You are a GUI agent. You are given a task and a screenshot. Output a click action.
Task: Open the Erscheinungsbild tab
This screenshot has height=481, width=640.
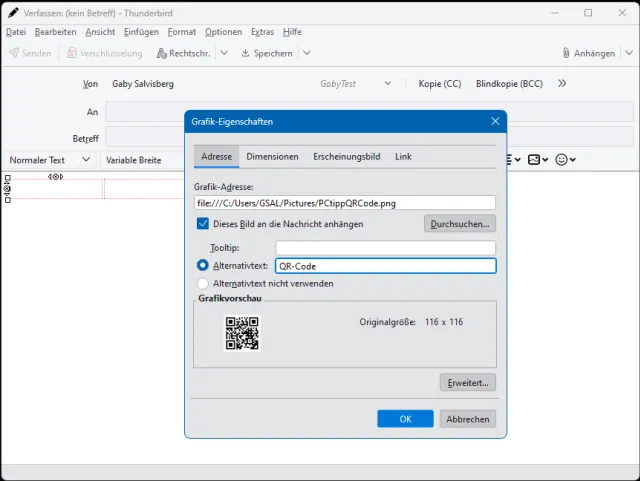click(346, 157)
